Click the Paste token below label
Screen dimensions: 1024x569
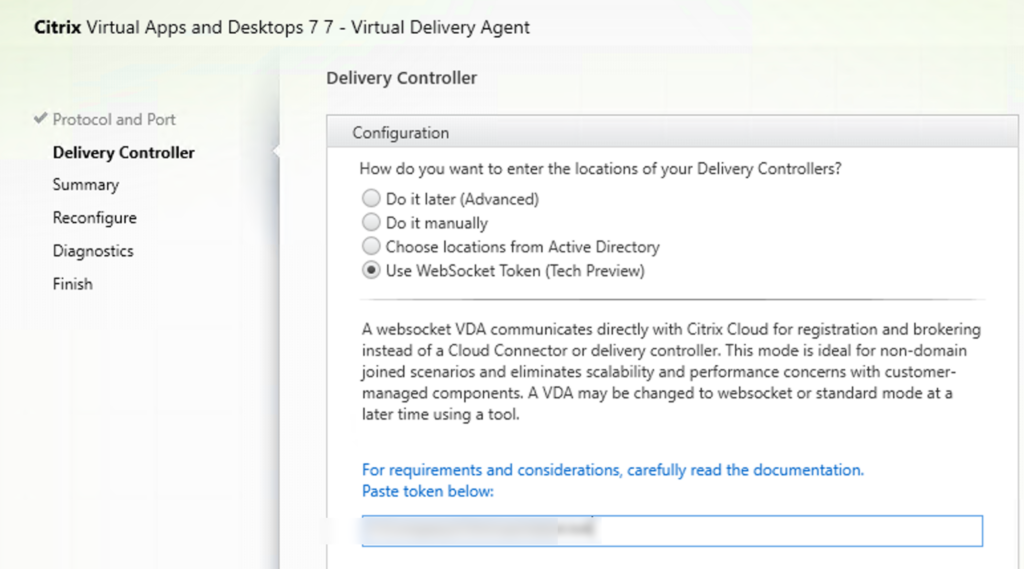click(428, 491)
